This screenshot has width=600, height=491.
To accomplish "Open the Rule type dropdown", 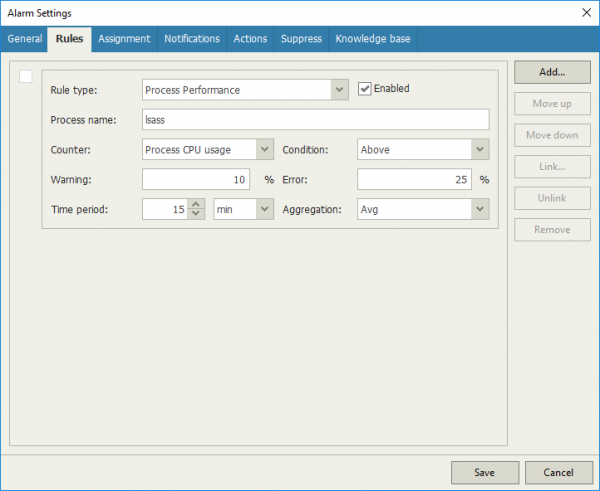I will (x=339, y=90).
